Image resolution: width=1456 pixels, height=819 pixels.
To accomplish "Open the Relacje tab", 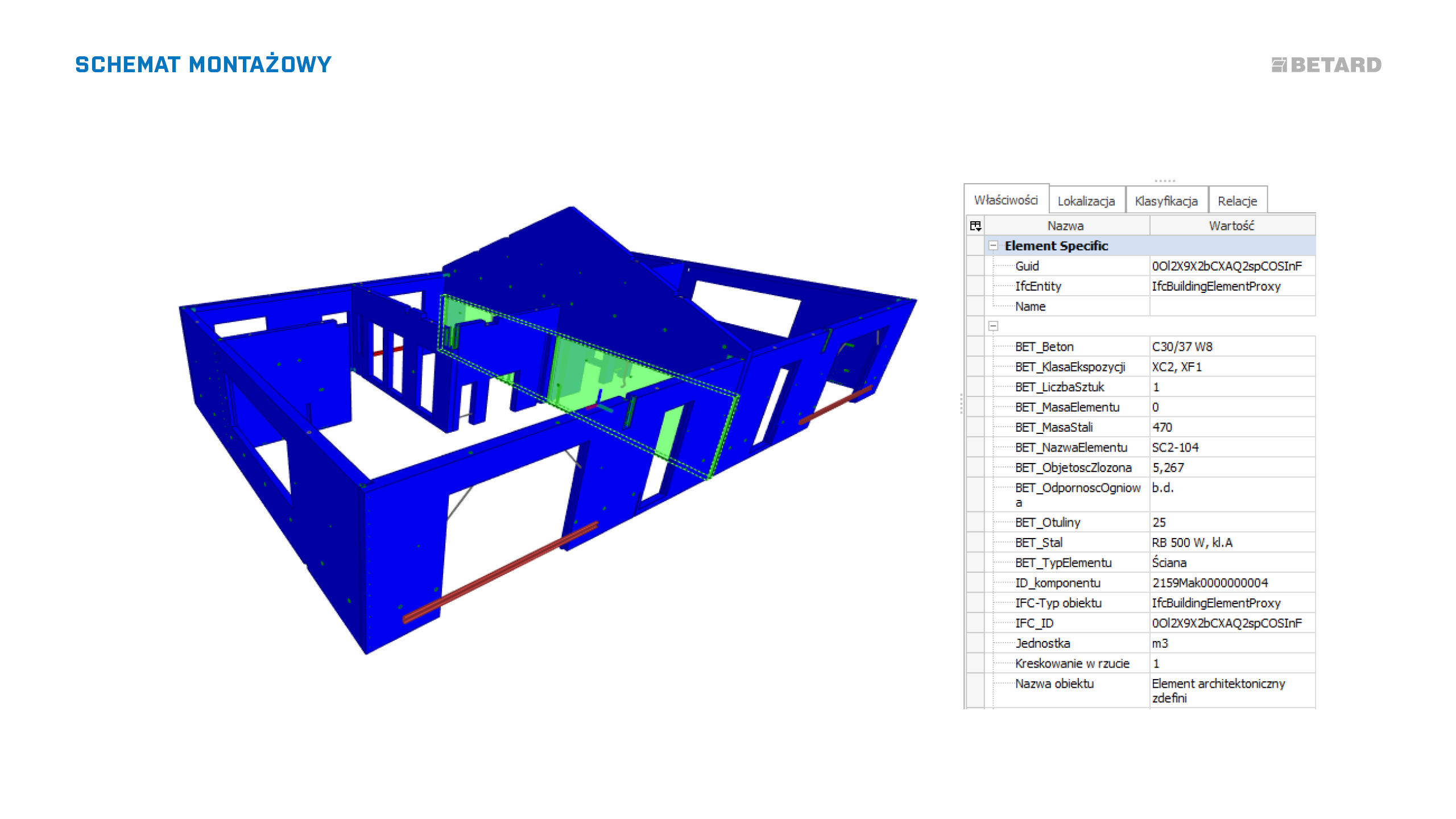I will 1238,201.
